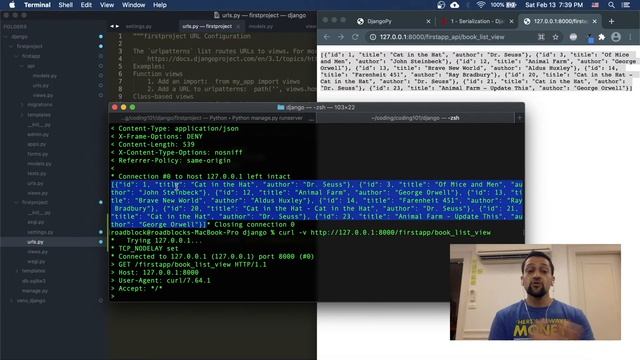Viewport: 640px width, 360px height.
Task: Switch to settings.py editor tab
Action: pyautogui.click(x=138, y=26)
